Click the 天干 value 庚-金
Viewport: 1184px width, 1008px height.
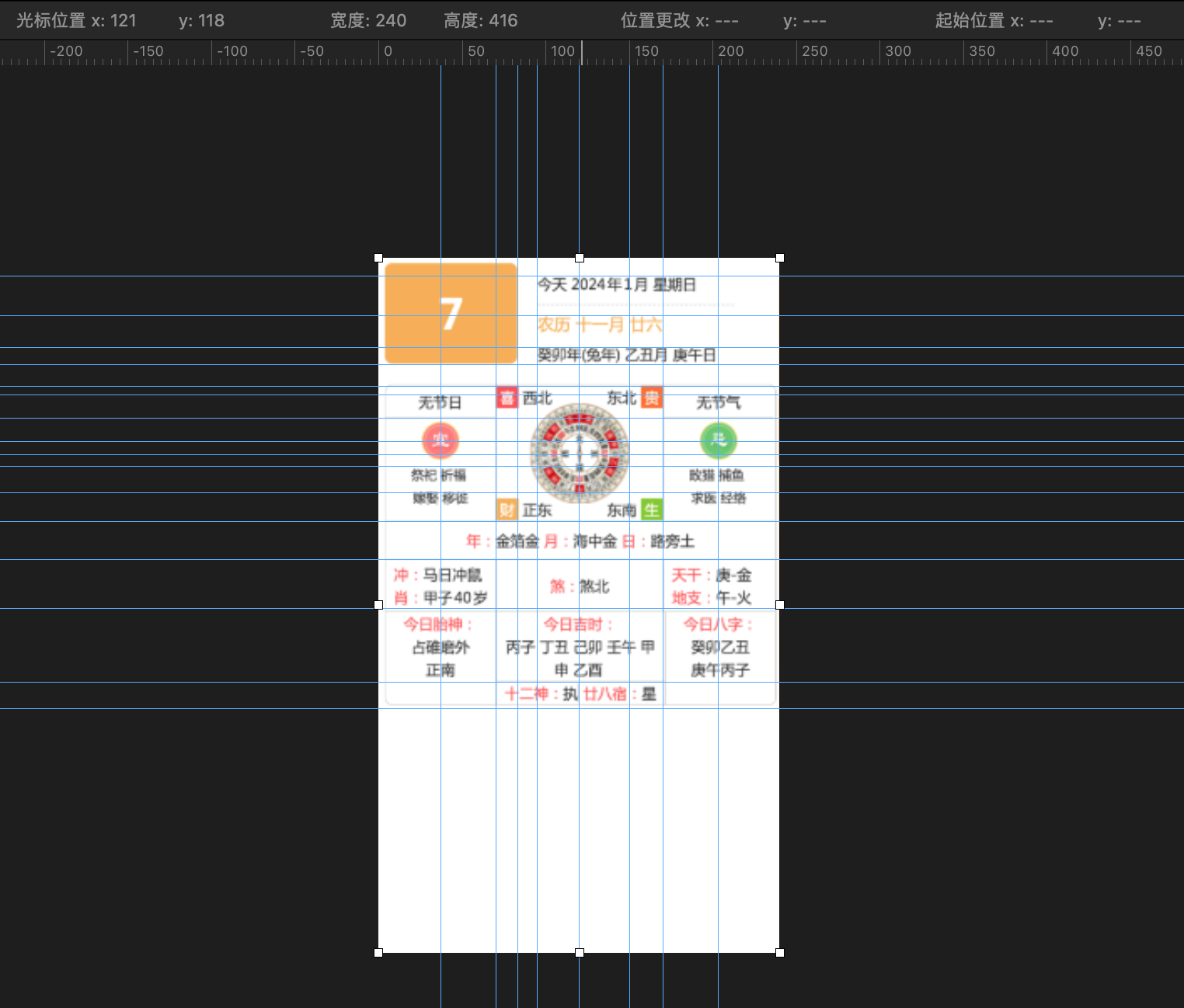click(x=734, y=575)
